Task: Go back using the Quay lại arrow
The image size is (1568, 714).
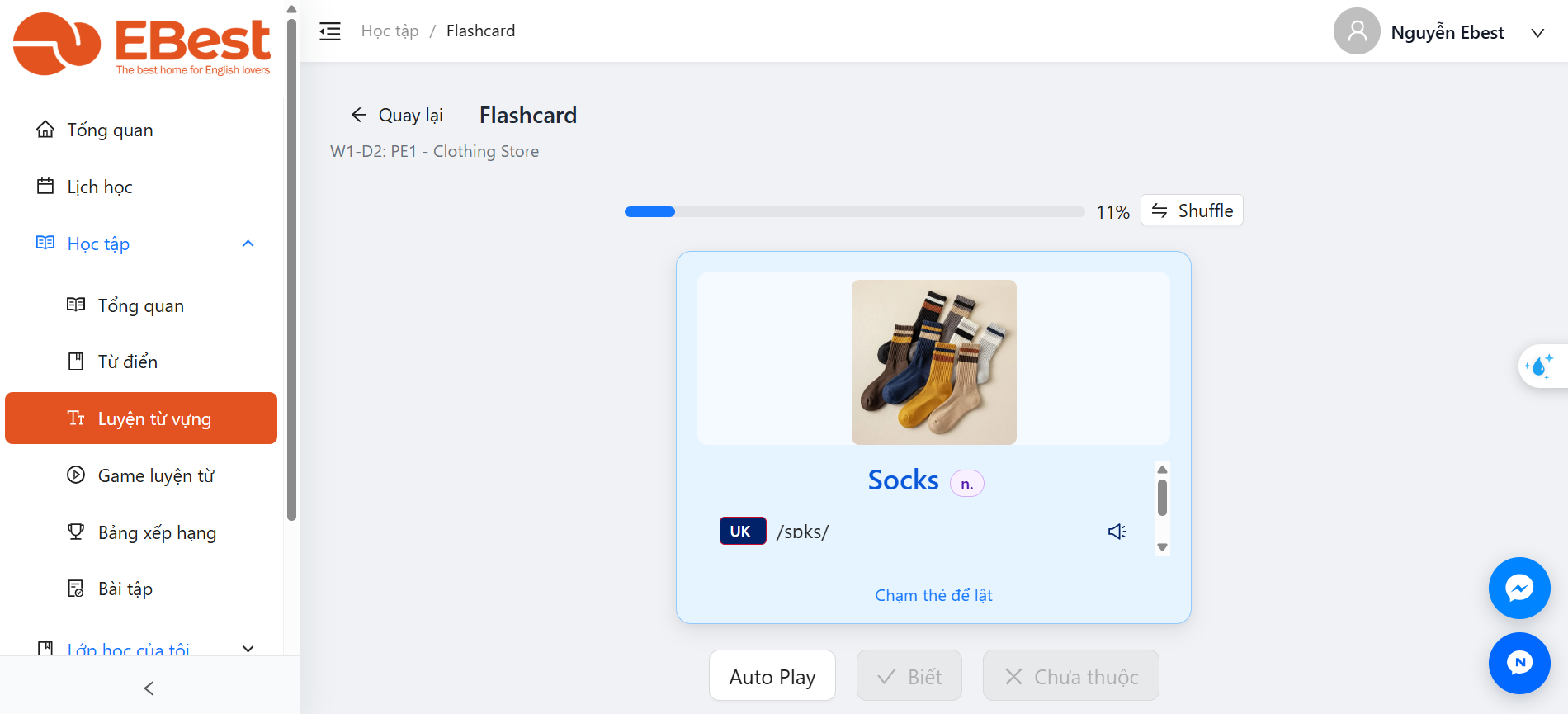Action: (x=397, y=115)
